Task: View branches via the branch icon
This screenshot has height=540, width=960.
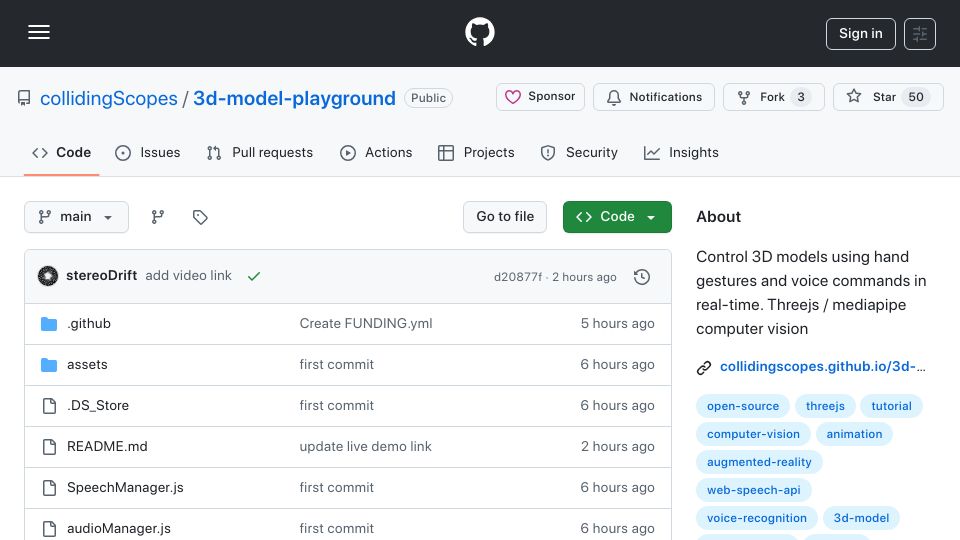Action: click(x=158, y=217)
